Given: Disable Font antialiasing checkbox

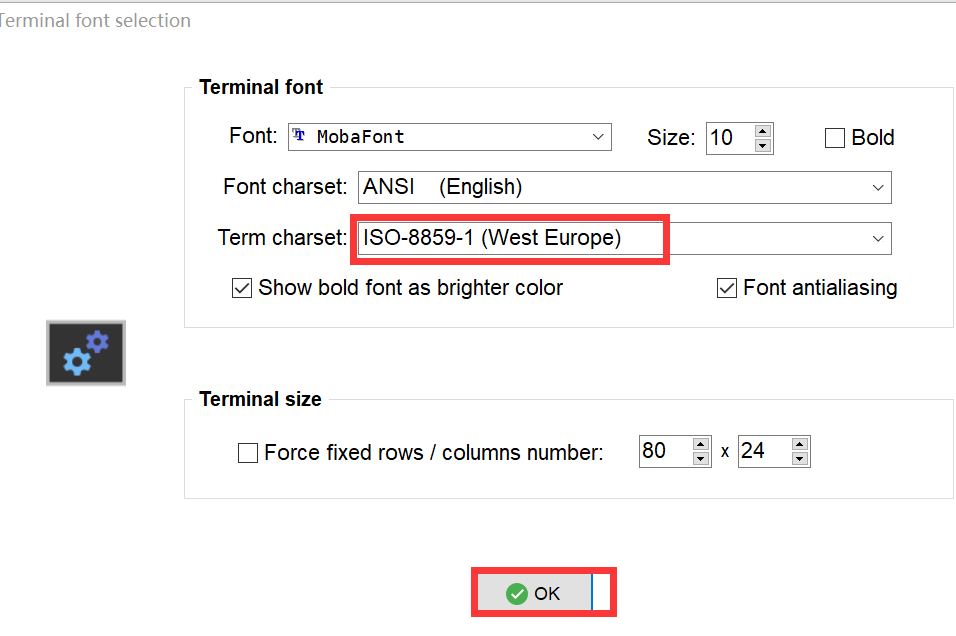Looking at the screenshot, I should tap(727, 288).
